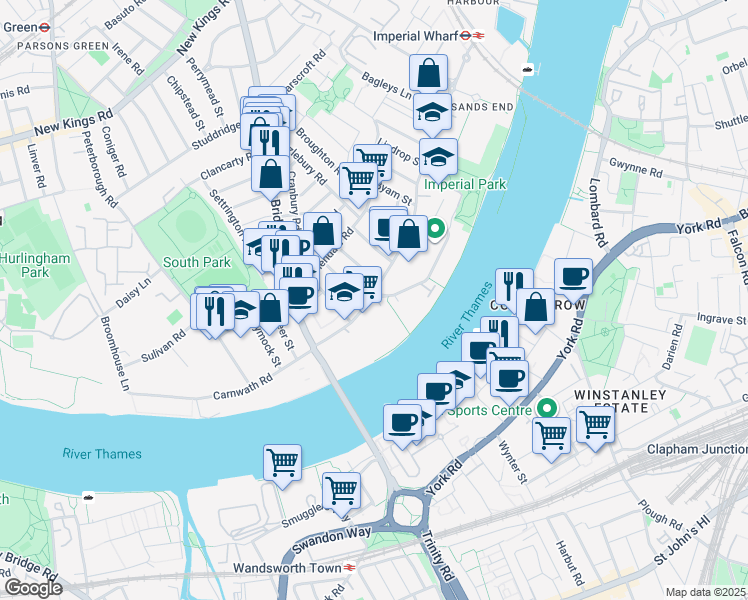The width and height of the screenshot is (748, 600).
Task: Click the Wandsworth Town rail station icon
Action: point(349,568)
